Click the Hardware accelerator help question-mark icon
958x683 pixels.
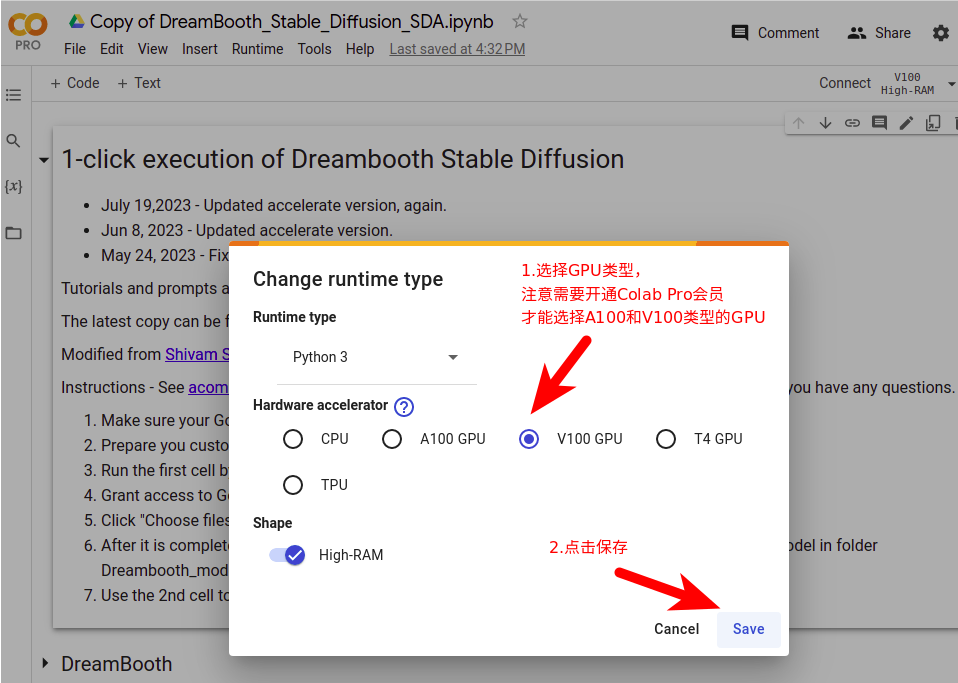(403, 406)
